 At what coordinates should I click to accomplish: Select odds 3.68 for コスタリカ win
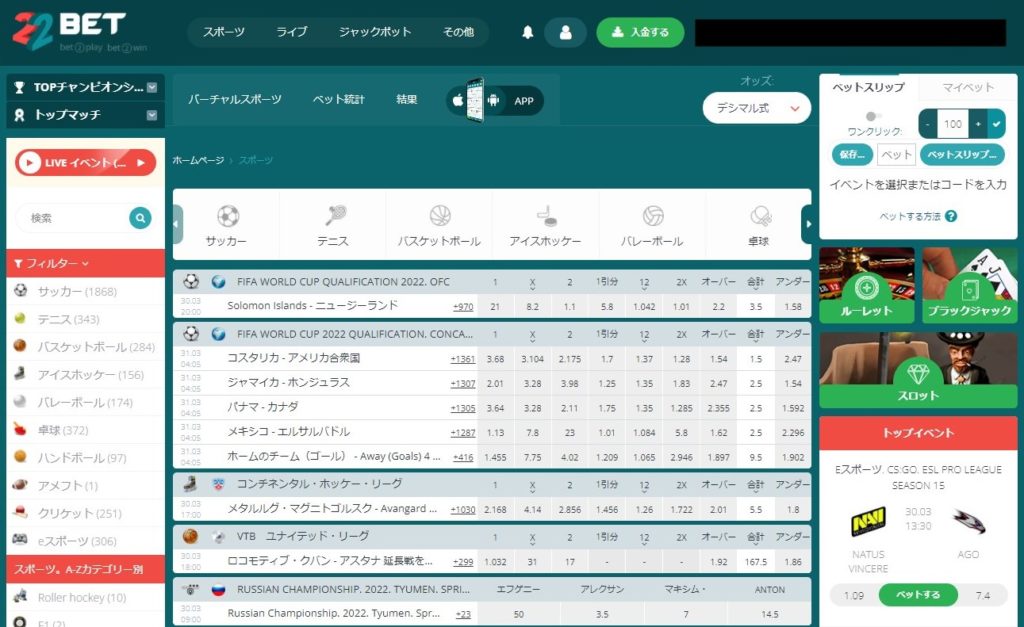tap(495, 359)
